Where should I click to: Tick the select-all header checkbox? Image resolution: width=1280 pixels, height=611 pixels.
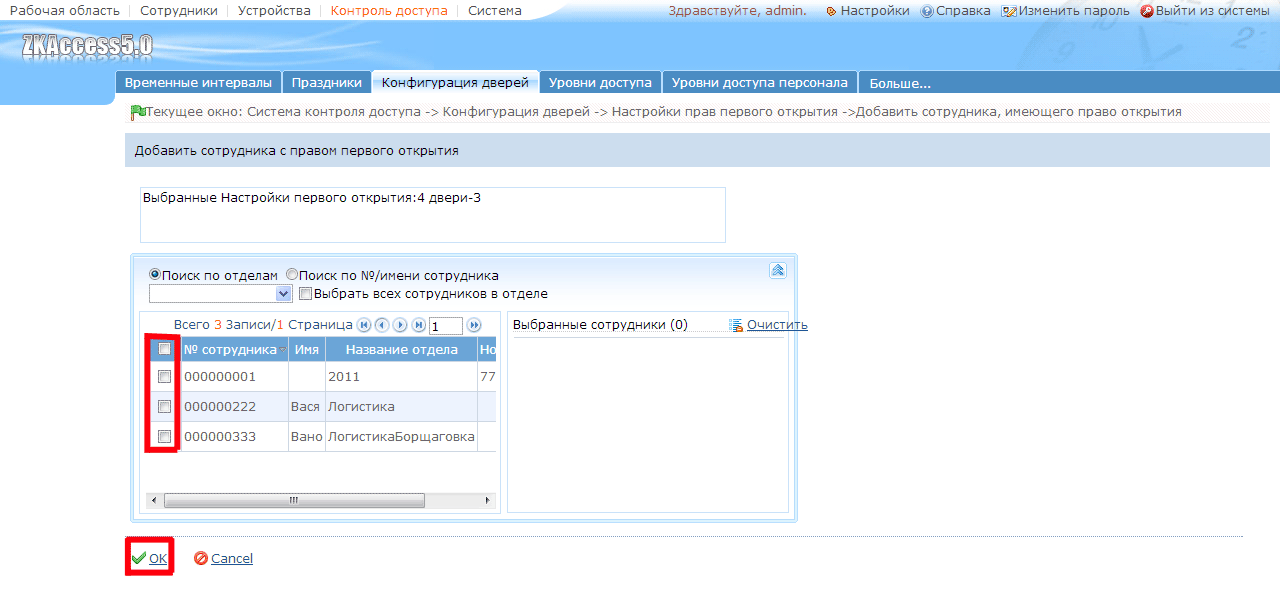pyautogui.click(x=165, y=349)
